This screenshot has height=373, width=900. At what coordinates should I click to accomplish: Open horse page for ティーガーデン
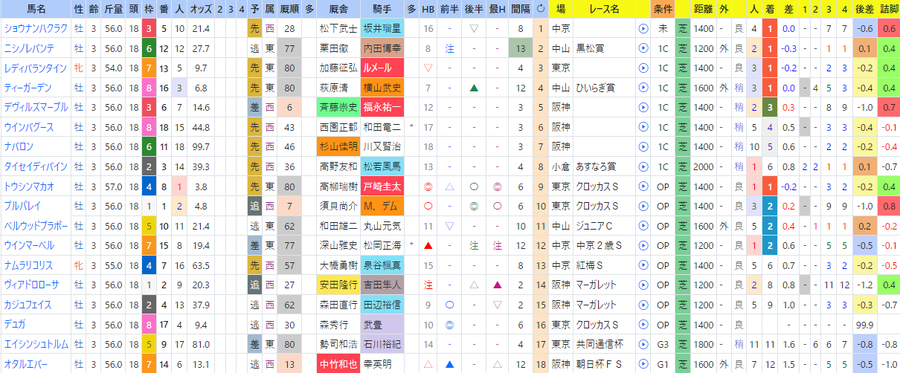coord(29,88)
